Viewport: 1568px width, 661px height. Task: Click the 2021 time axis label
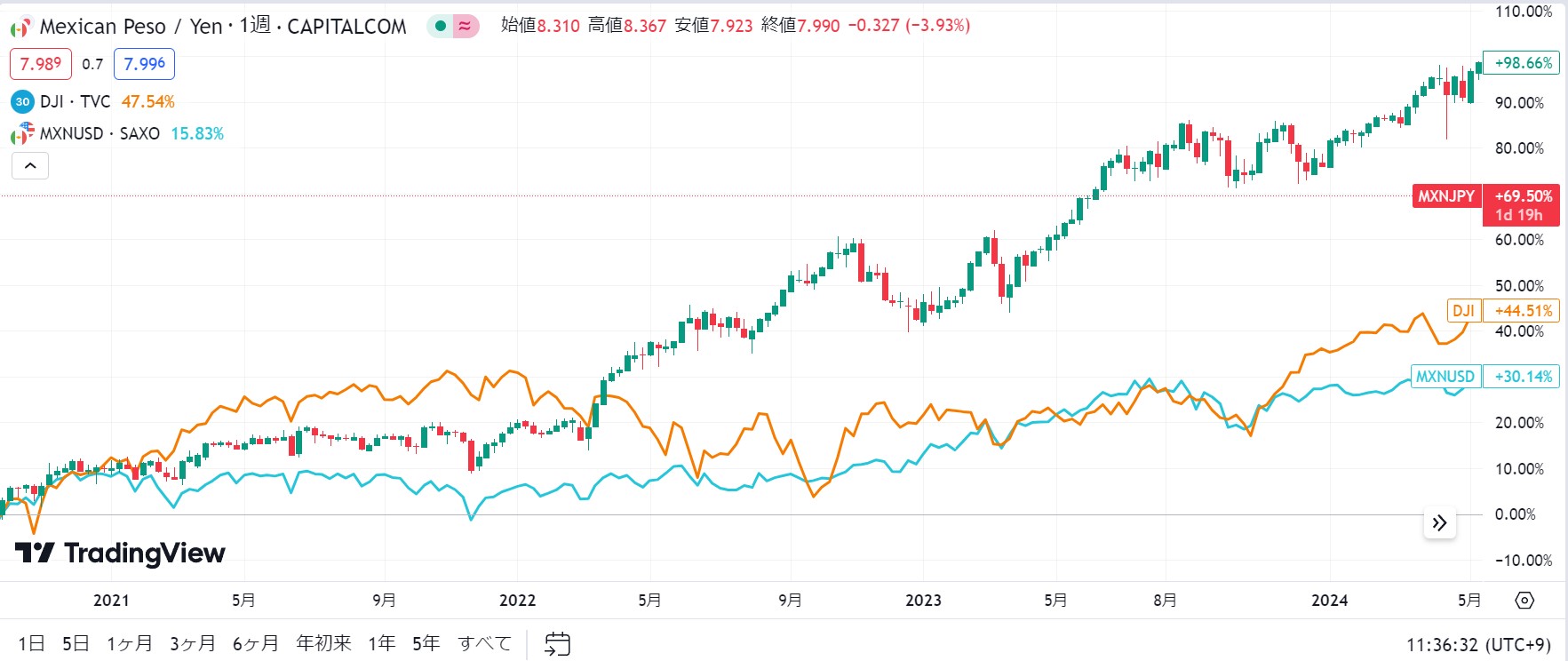click(x=111, y=601)
